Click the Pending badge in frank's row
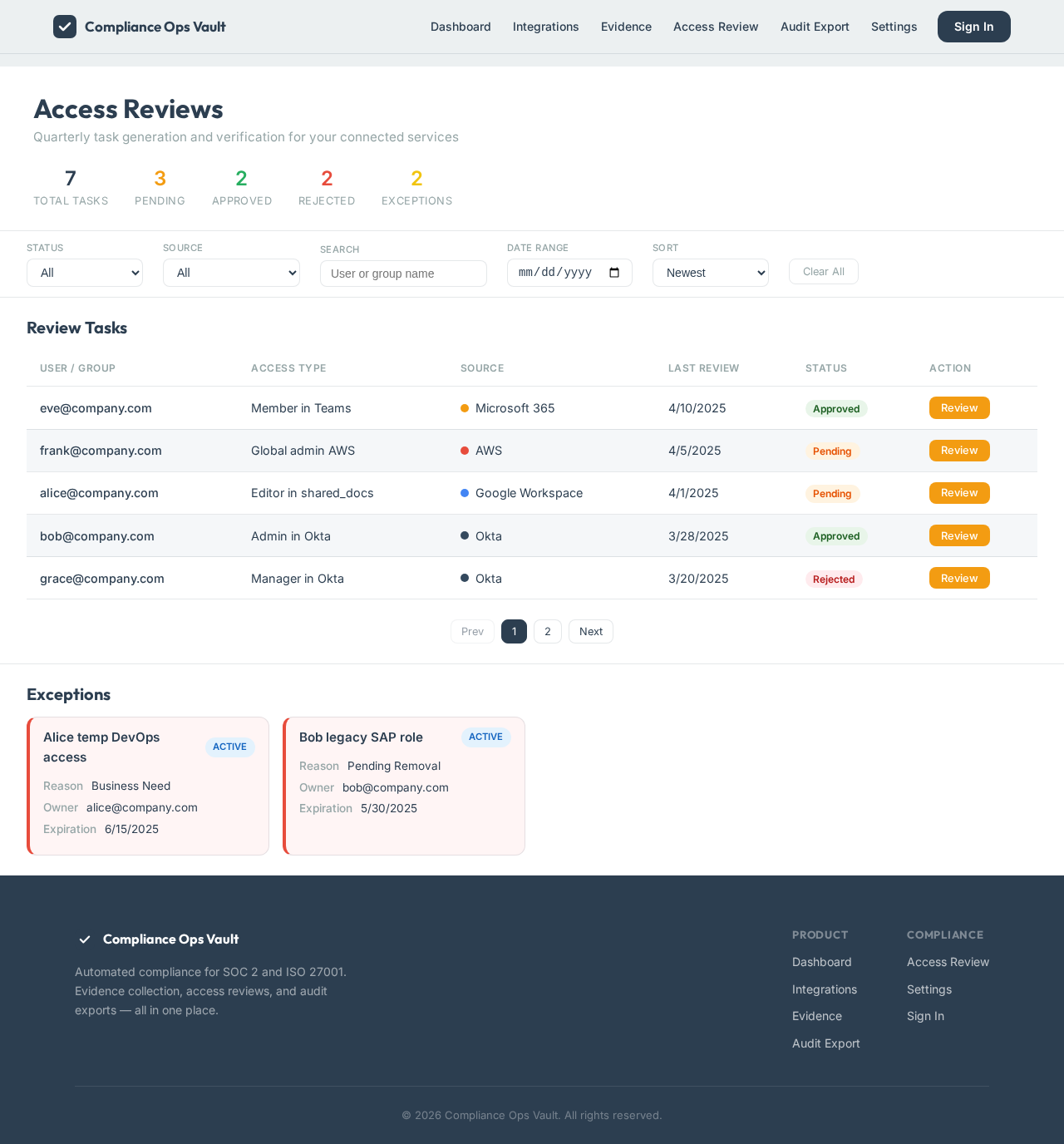The width and height of the screenshot is (1064, 1144). point(832,451)
